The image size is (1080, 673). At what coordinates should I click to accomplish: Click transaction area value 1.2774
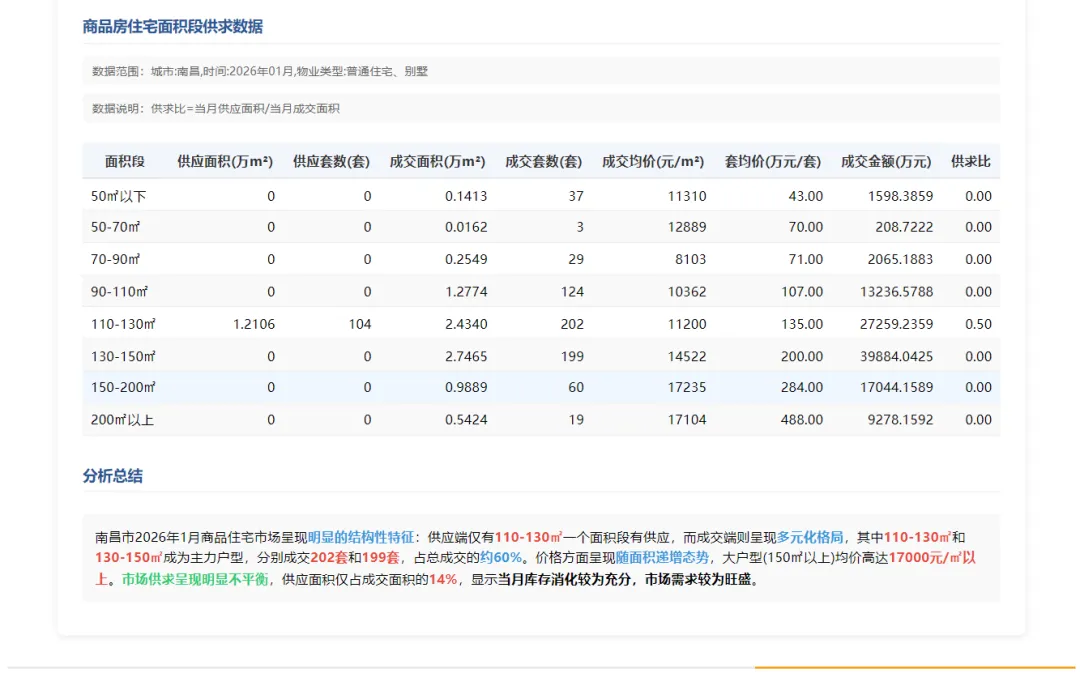pyautogui.click(x=466, y=291)
